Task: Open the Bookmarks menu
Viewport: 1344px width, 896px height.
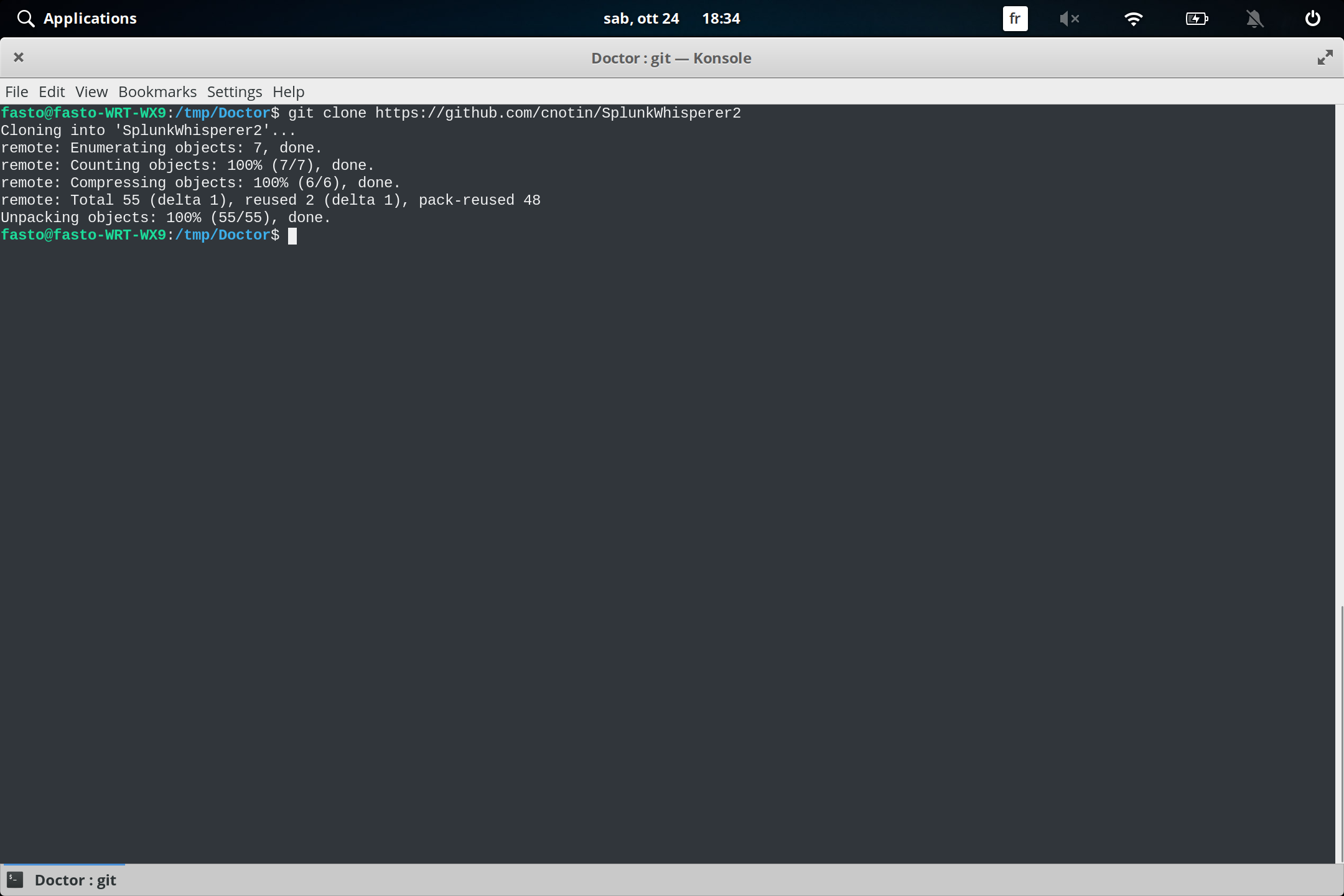Action: tap(157, 91)
